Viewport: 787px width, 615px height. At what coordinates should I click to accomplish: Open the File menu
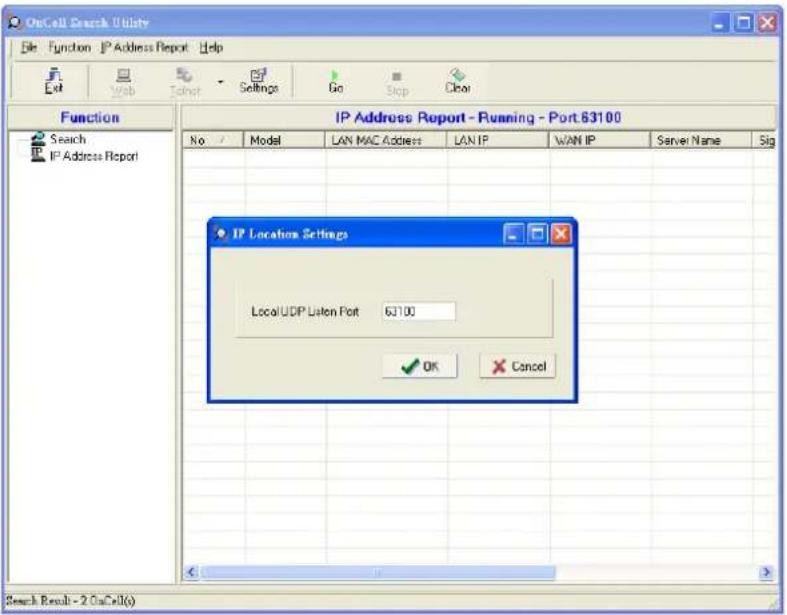(29, 47)
